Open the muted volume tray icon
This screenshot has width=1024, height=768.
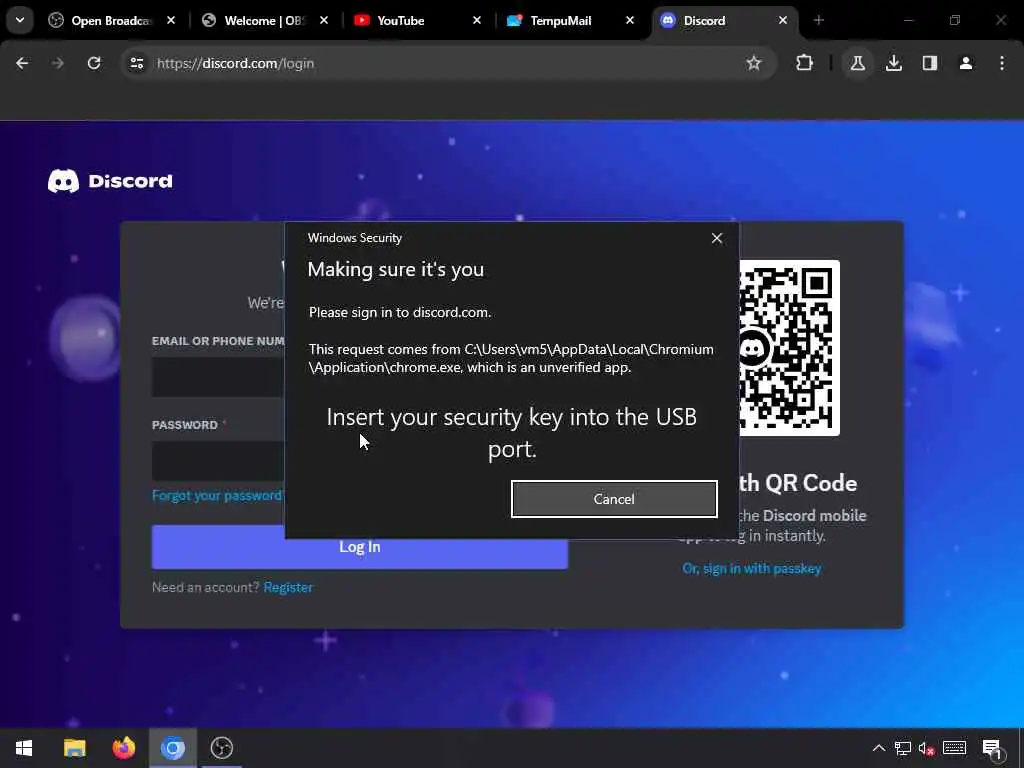pos(927,748)
